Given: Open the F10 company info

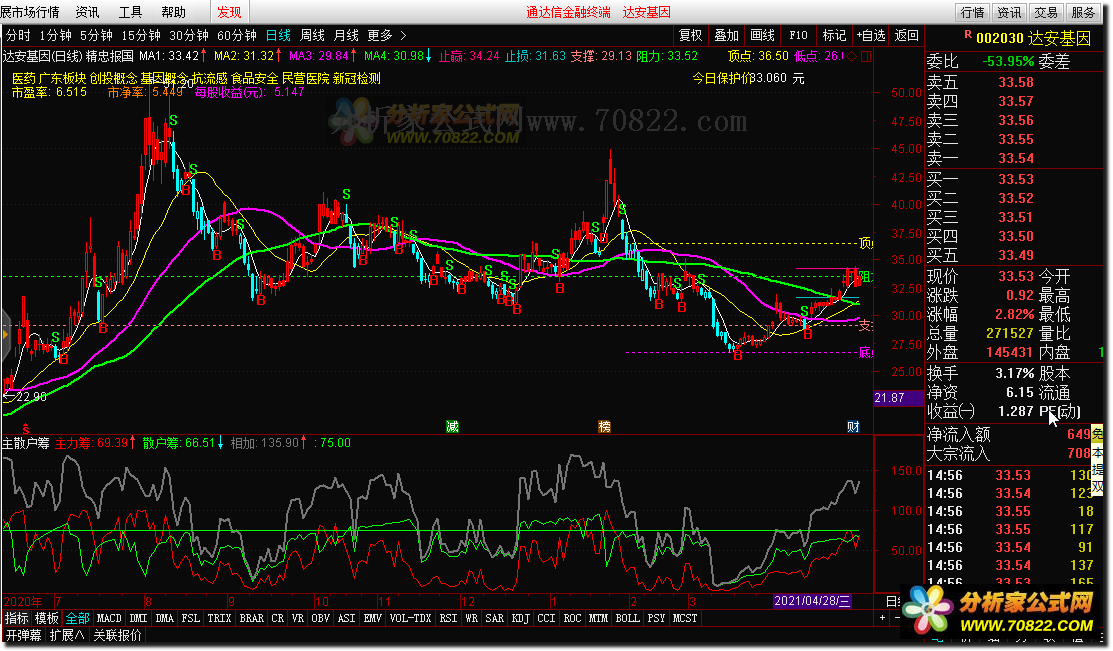Looking at the screenshot, I should pos(799,35).
